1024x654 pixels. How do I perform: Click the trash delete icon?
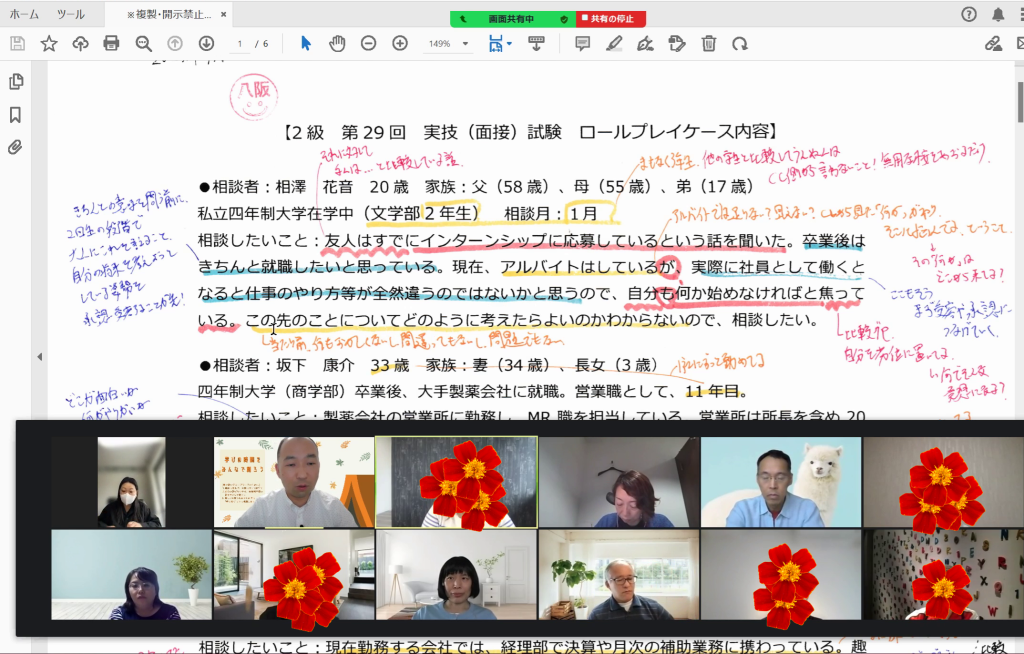click(708, 43)
